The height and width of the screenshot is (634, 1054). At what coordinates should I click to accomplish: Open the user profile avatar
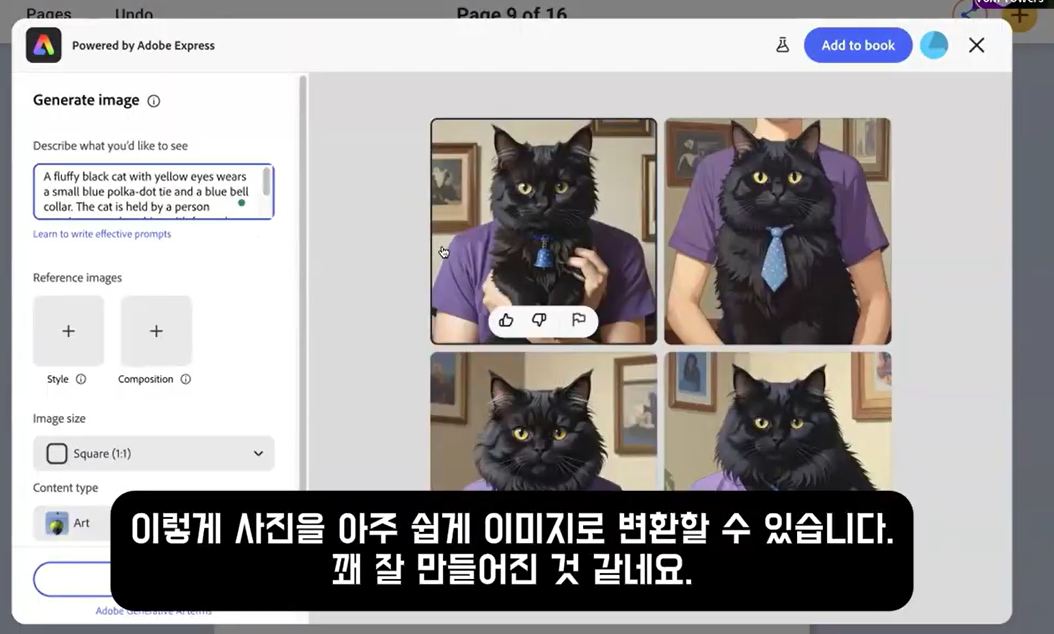click(x=934, y=45)
